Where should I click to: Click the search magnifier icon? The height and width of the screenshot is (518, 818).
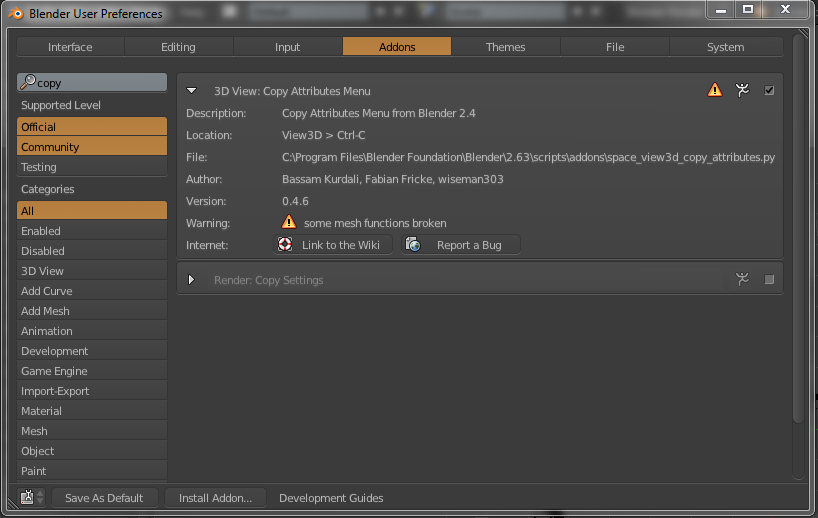point(28,82)
